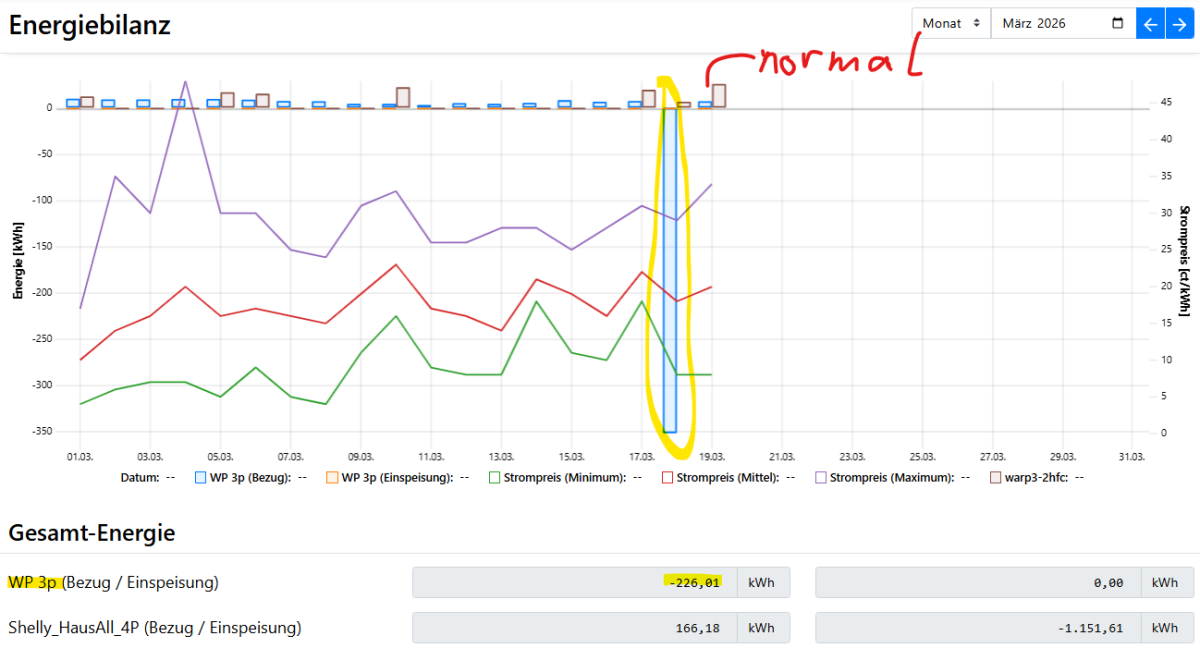
Task: Advance to next month with right arrow
Action: (x=1178, y=24)
